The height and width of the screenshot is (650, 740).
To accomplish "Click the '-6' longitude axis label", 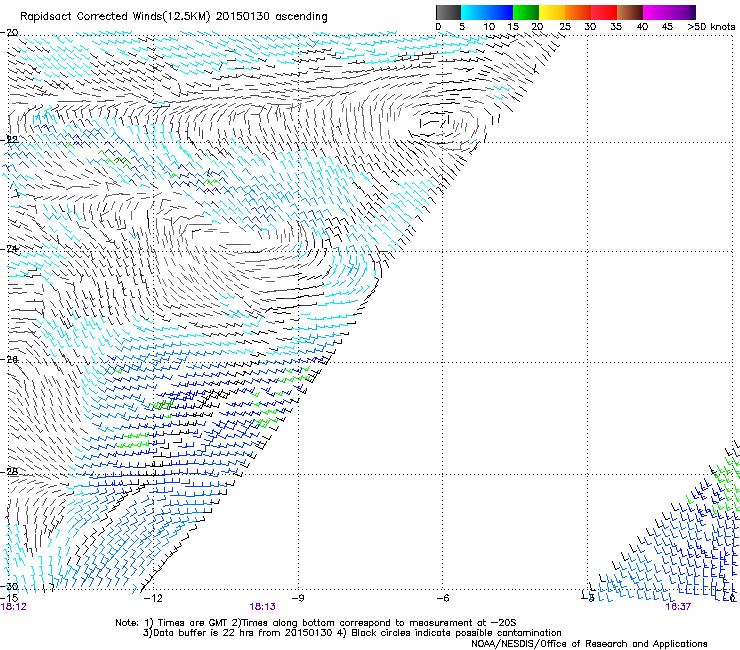I will [x=442, y=598].
